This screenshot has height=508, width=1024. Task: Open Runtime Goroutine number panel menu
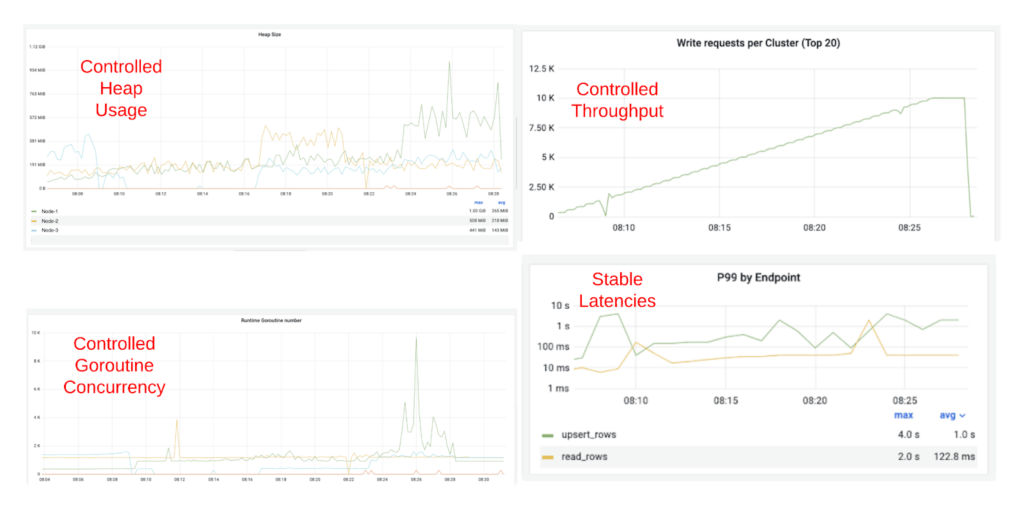(271, 320)
